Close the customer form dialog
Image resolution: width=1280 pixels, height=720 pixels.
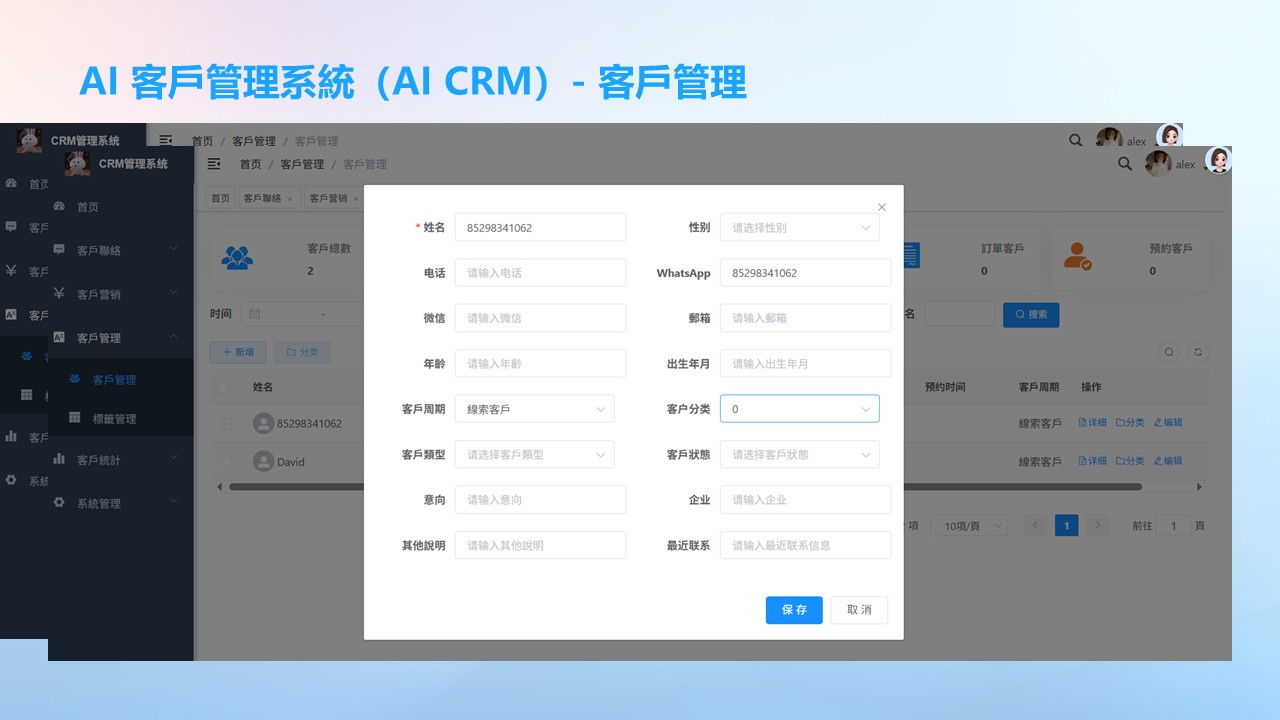click(x=881, y=208)
